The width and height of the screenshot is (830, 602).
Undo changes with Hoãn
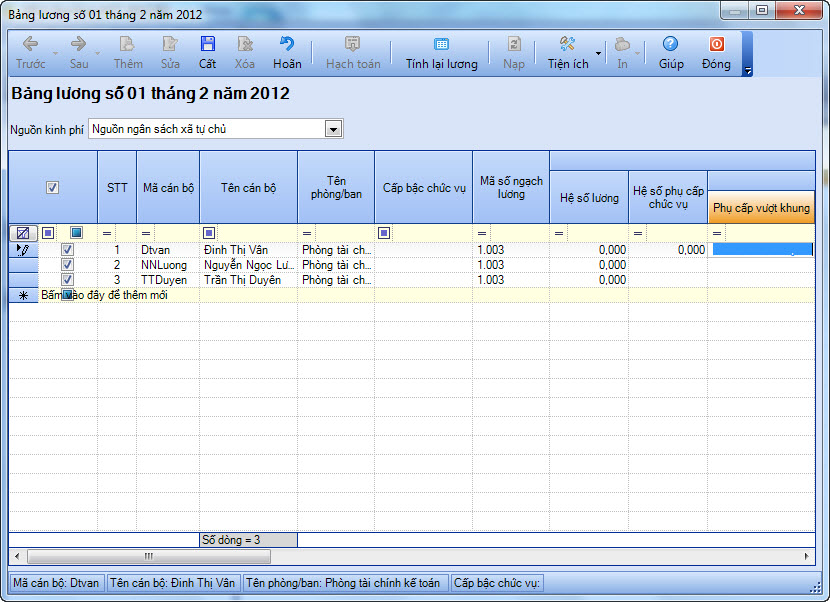coord(287,53)
